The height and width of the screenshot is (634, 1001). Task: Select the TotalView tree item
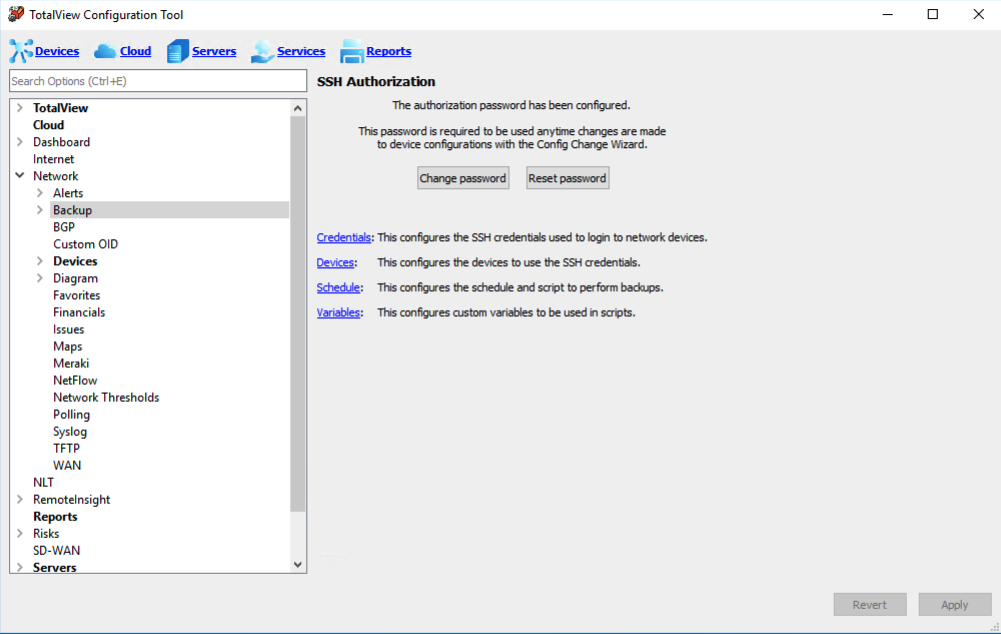[x=61, y=108]
